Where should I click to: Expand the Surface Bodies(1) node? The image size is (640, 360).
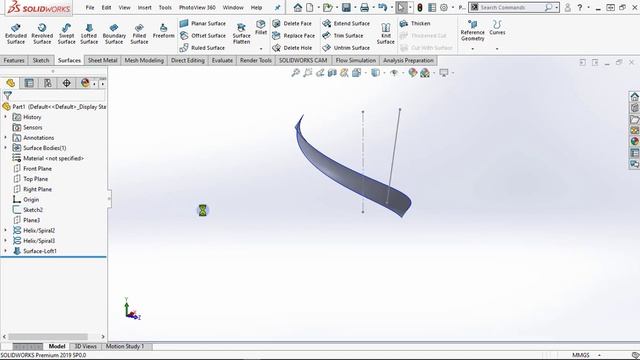coord(6,148)
